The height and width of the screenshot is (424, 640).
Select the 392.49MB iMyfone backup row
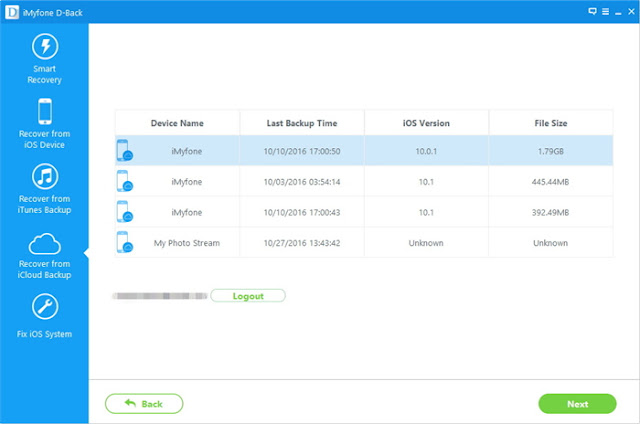(364, 212)
